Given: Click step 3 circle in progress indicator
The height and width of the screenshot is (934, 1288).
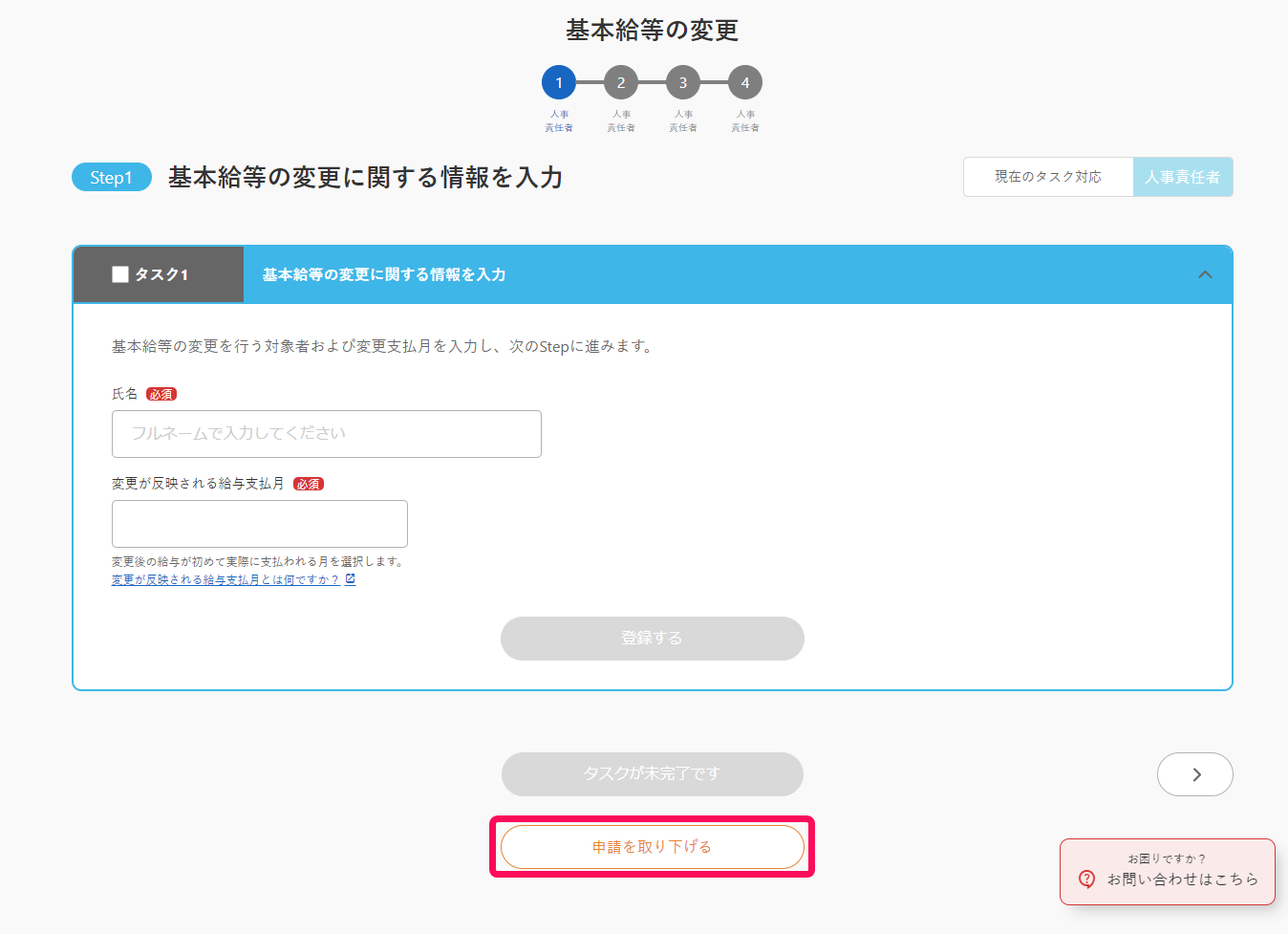Looking at the screenshot, I should (x=683, y=82).
